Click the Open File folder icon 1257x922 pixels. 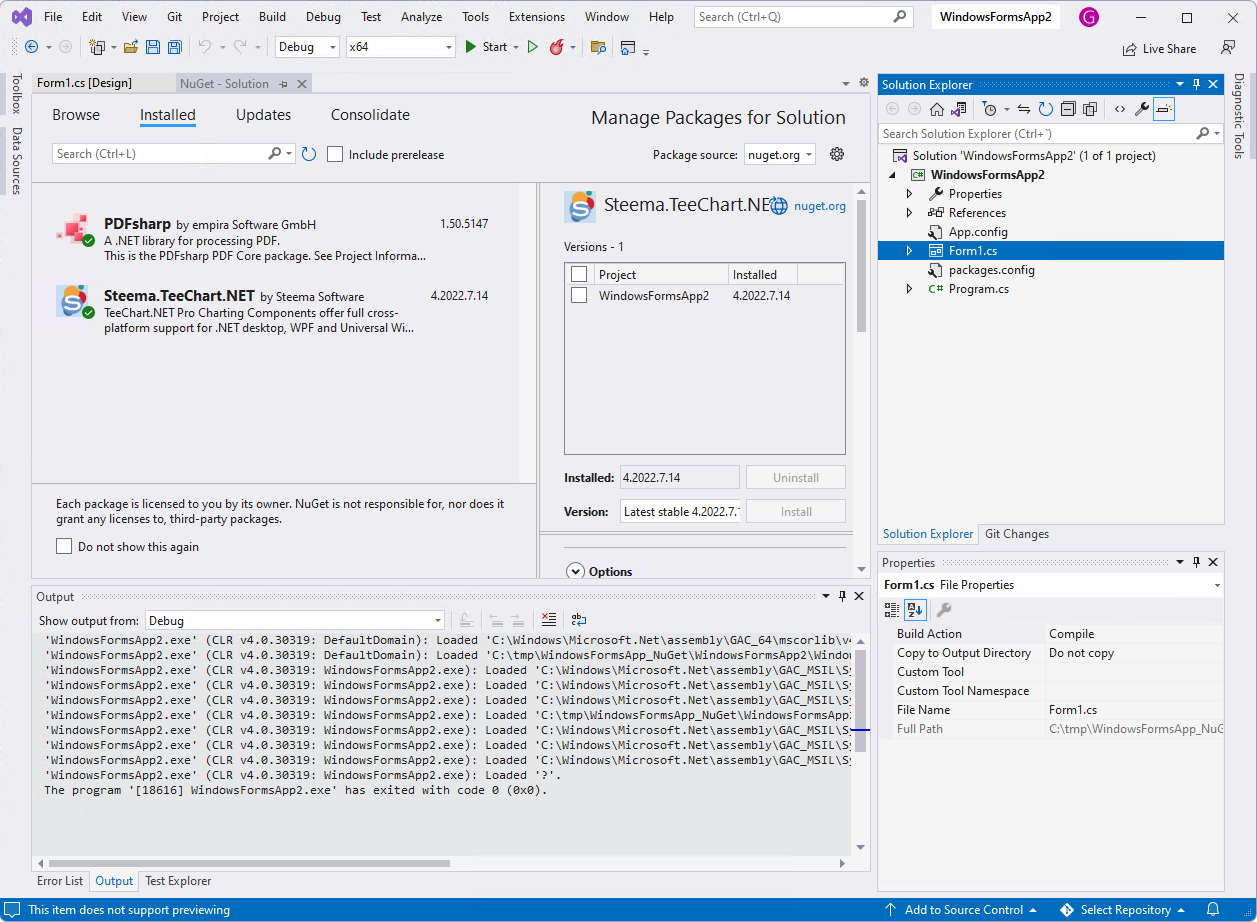131,47
